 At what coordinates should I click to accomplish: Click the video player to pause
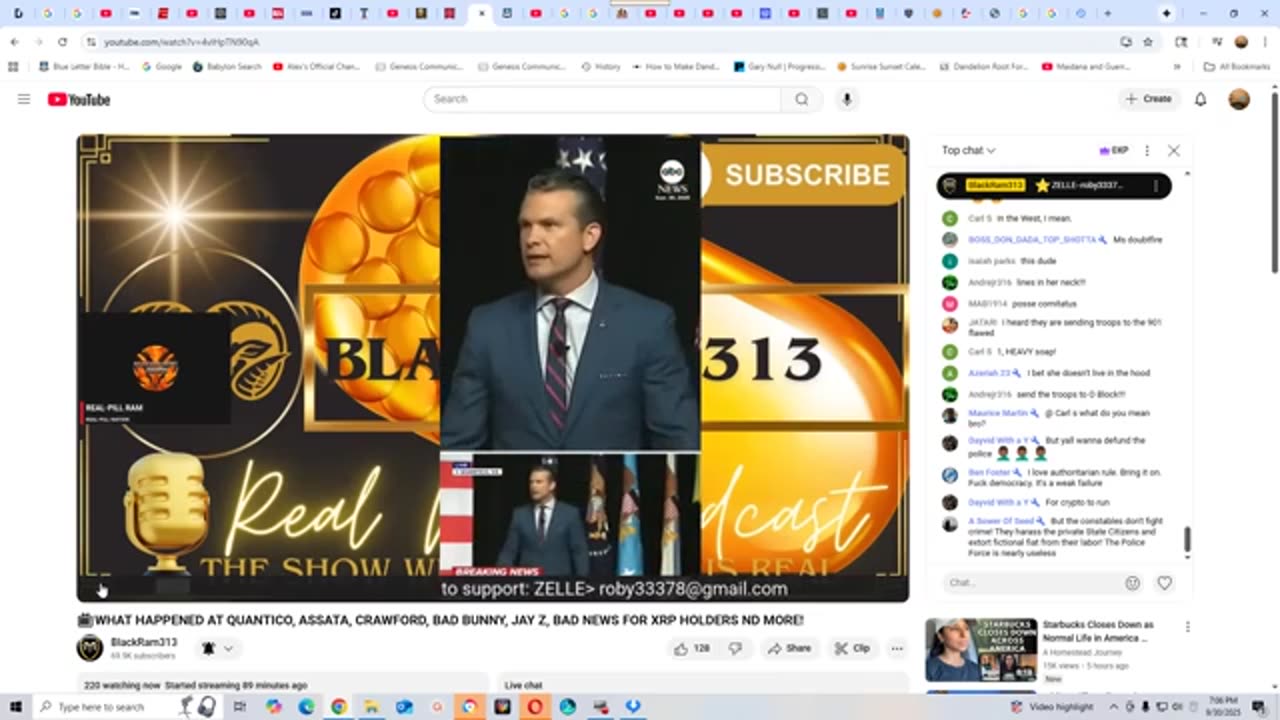(493, 368)
